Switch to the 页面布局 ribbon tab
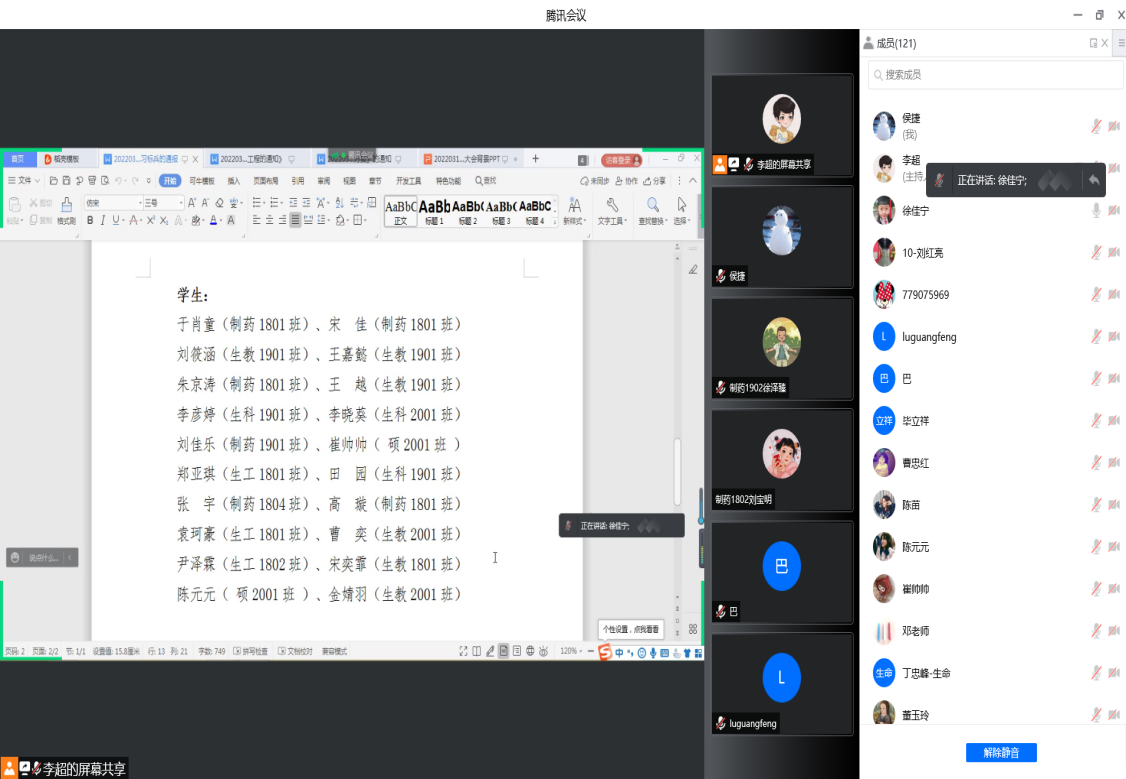Screen dimensions: 1126x779 point(266,181)
